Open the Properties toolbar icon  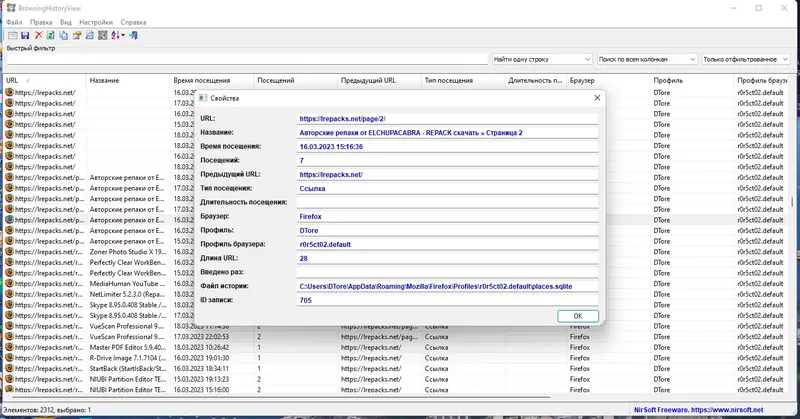click(77, 35)
